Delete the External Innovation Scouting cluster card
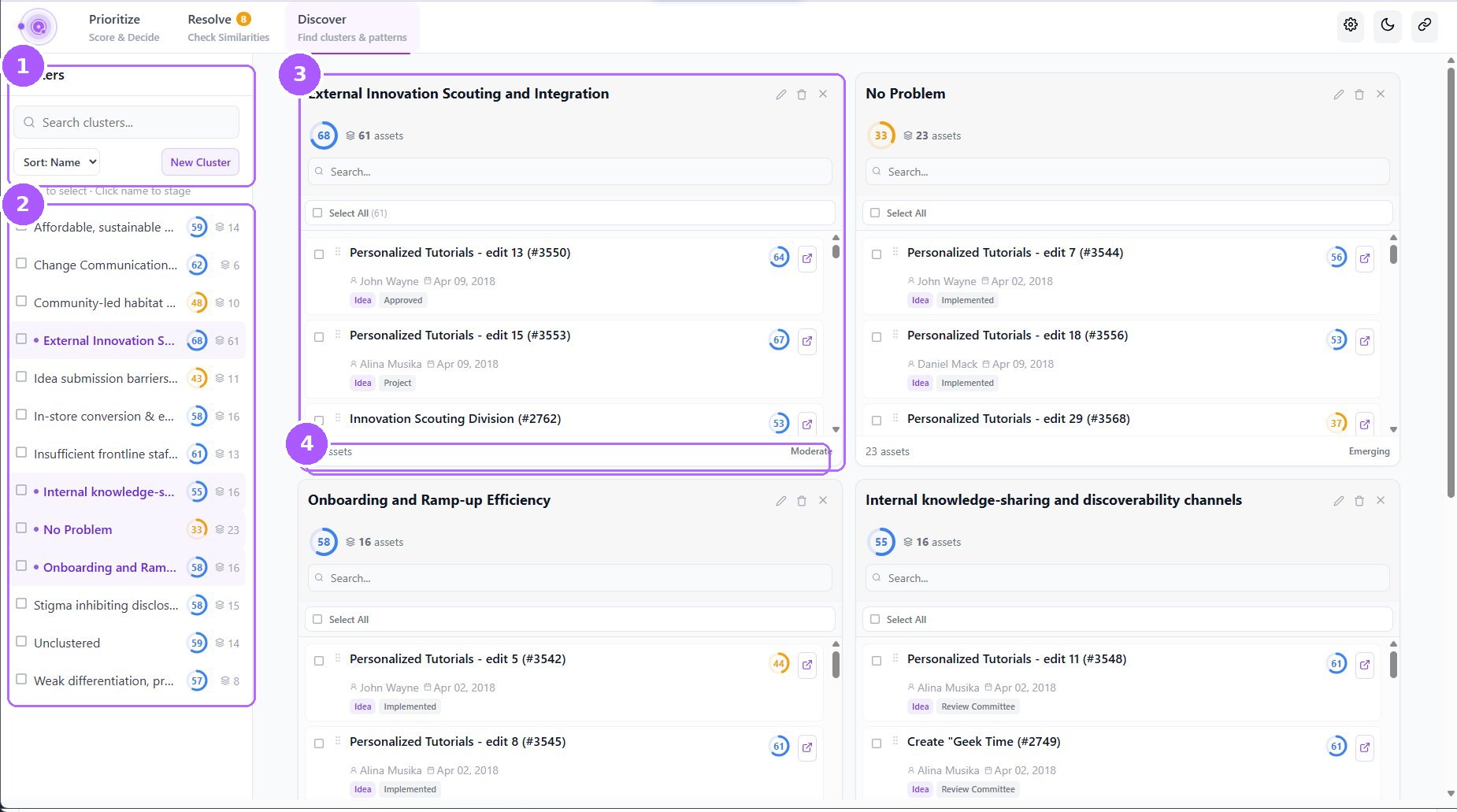The height and width of the screenshot is (812, 1457). pyautogui.click(x=802, y=95)
